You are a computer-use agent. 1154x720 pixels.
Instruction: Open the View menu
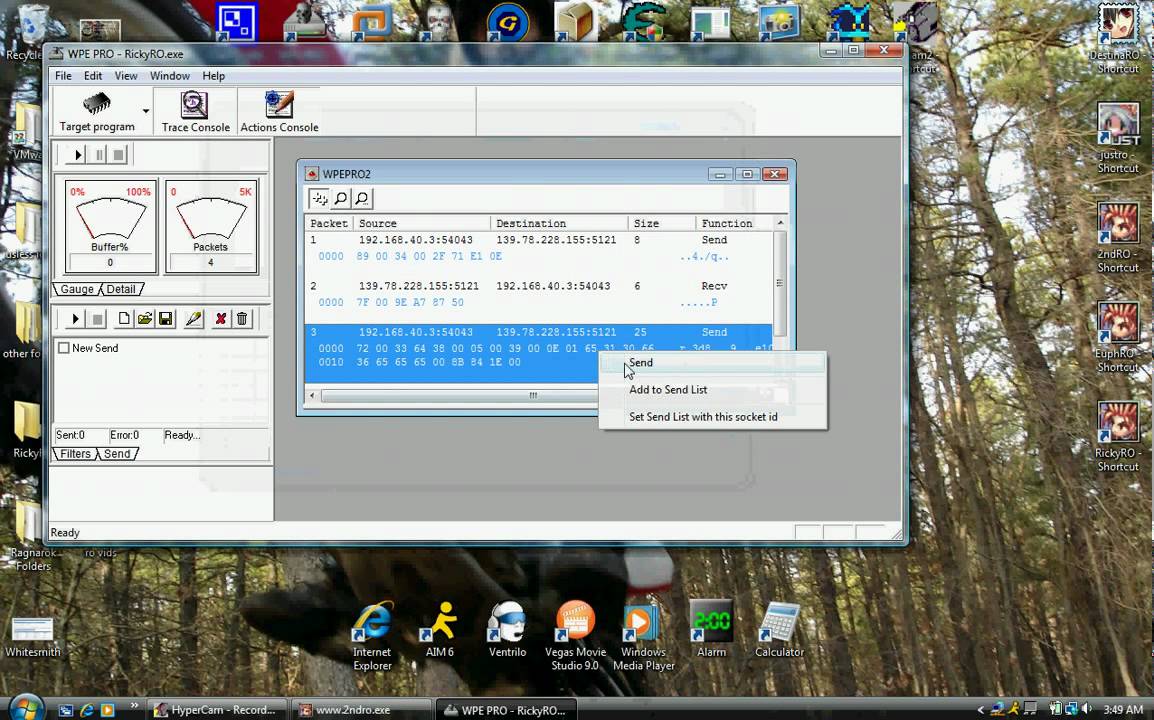(126, 76)
